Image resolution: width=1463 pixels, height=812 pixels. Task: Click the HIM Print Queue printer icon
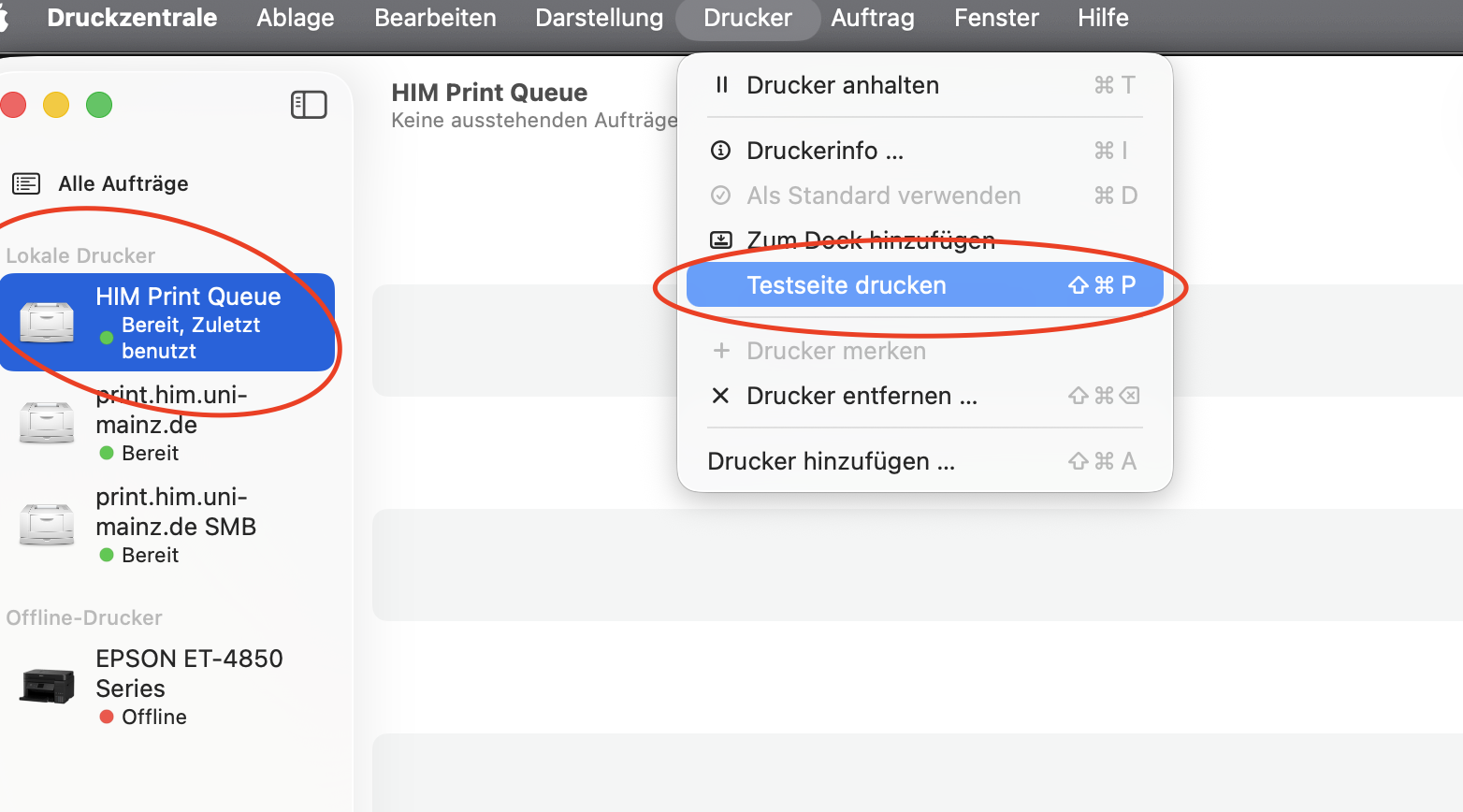tap(47, 322)
